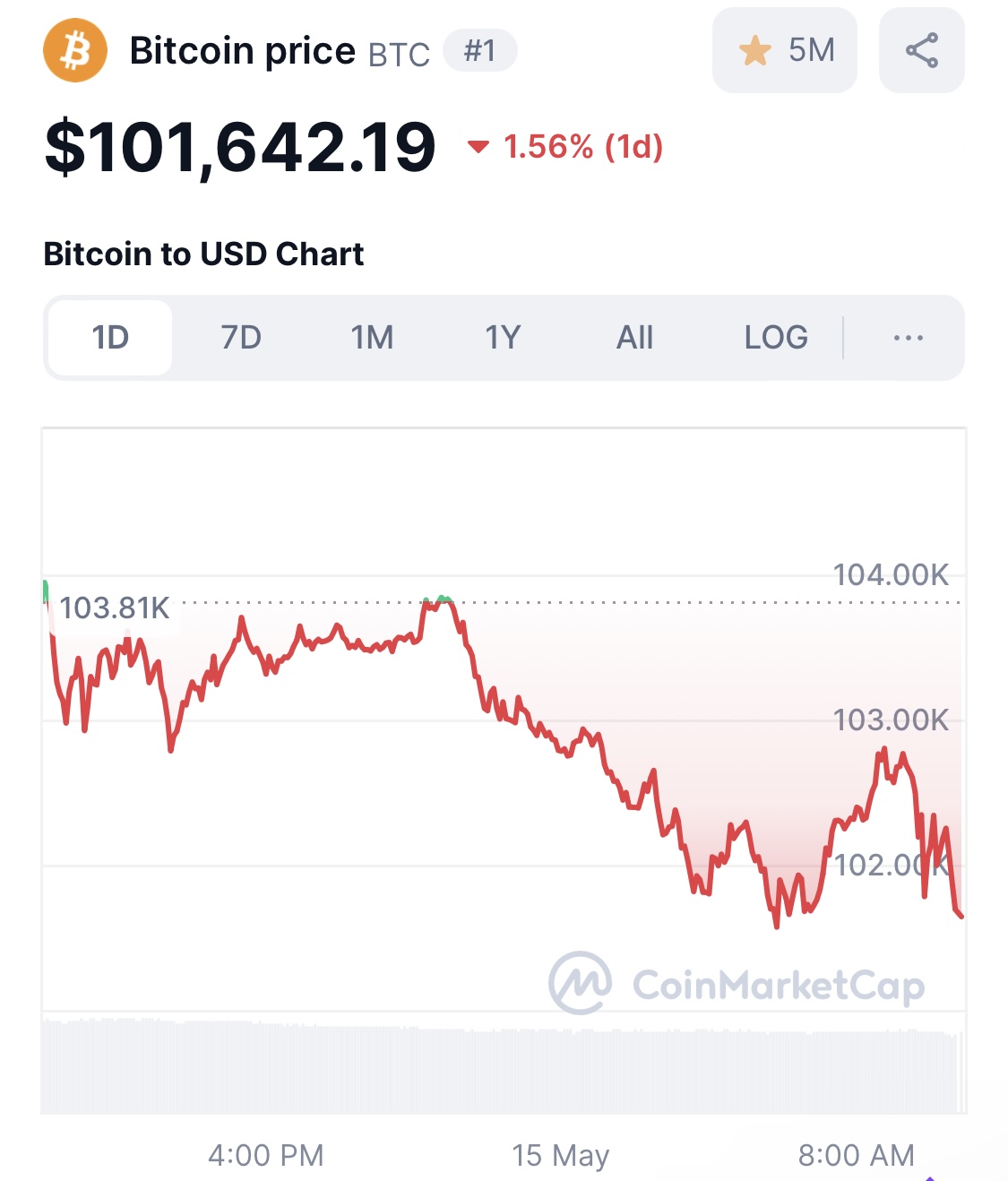Click the #1 rank badge
The height and width of the screenshot is (1181, 1008).
[480, 50]
